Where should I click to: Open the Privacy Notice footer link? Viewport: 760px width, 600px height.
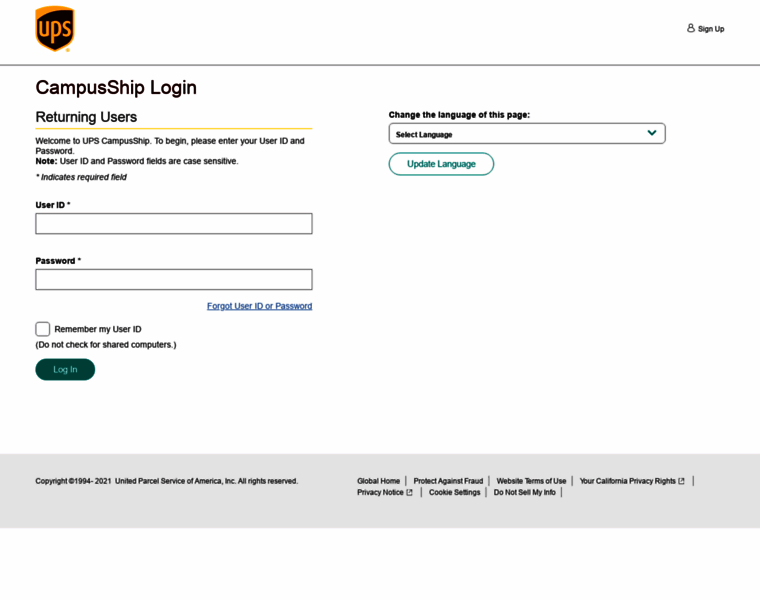(x=380, y=492)
